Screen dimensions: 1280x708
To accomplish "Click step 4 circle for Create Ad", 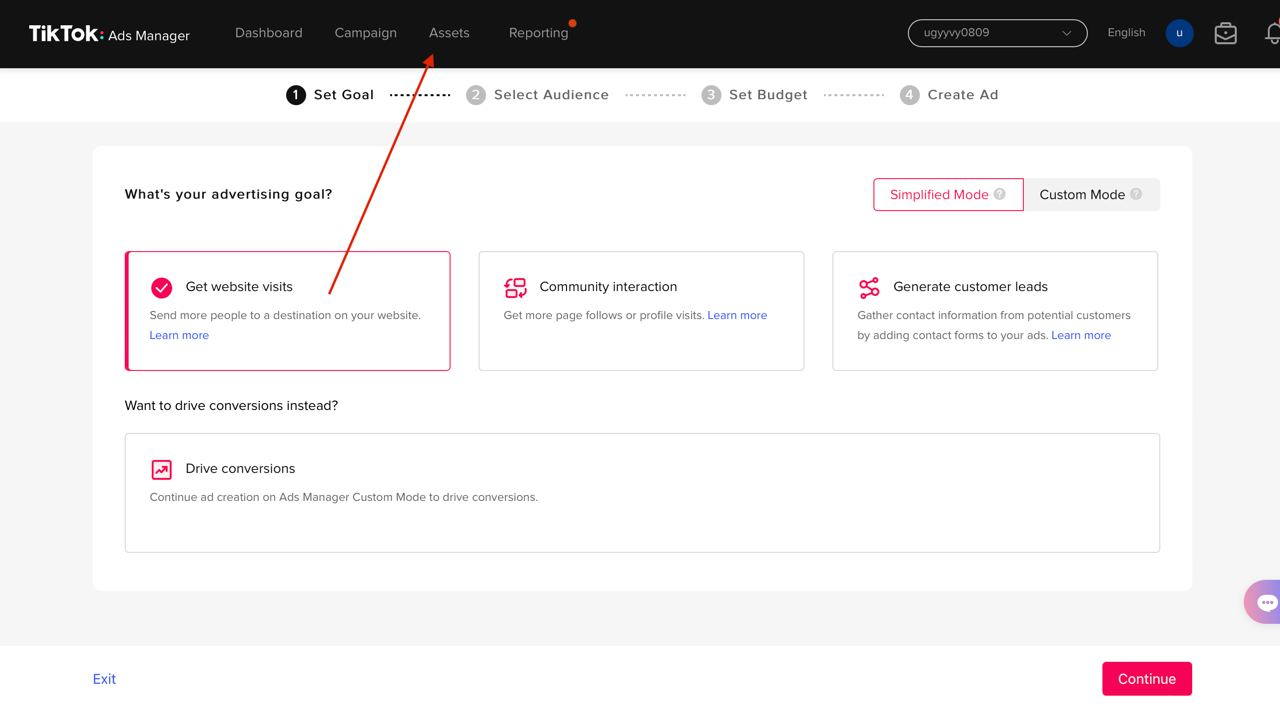I will coord(909,95).
